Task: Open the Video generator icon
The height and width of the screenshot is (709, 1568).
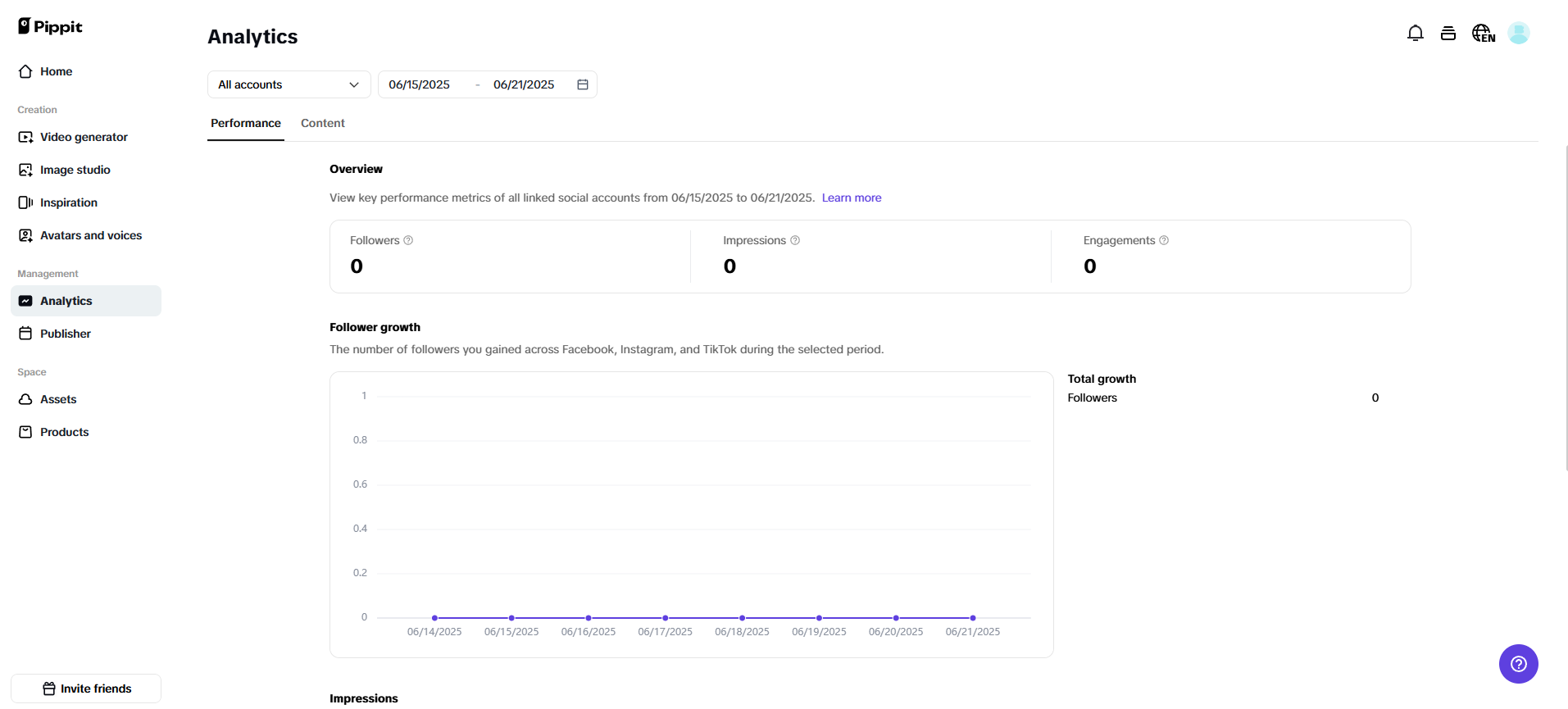Action: pyautogui.click(x=25, y=137)
